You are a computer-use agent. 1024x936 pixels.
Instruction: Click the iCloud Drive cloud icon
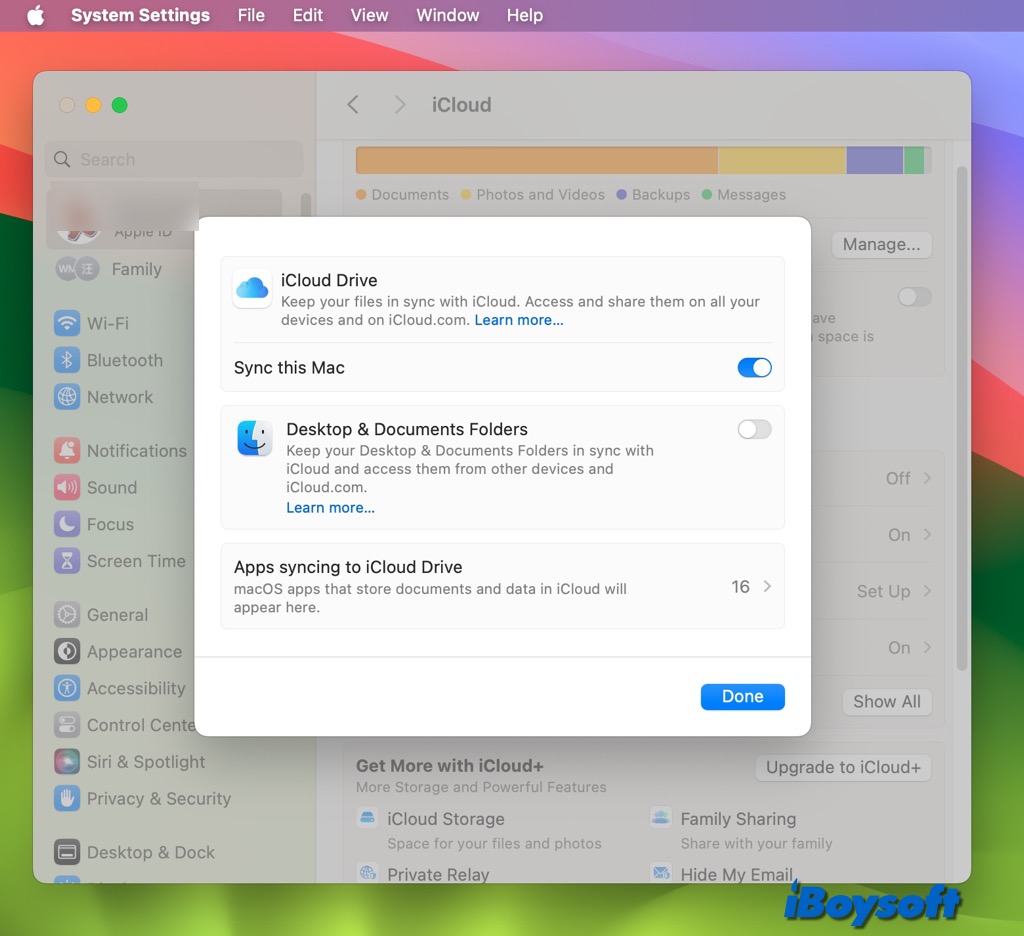point(252,288)
